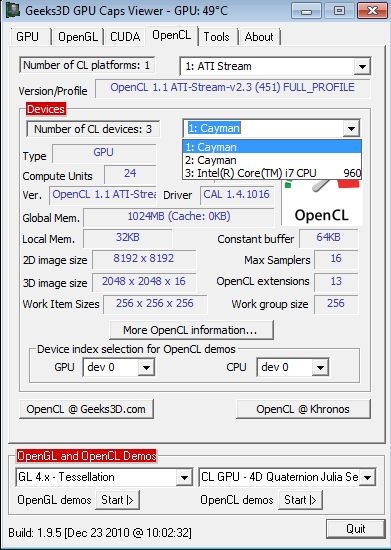Viewport: 391px width, 550px height.
Task: Start the OpenGL demo
Action: (117, 500)
